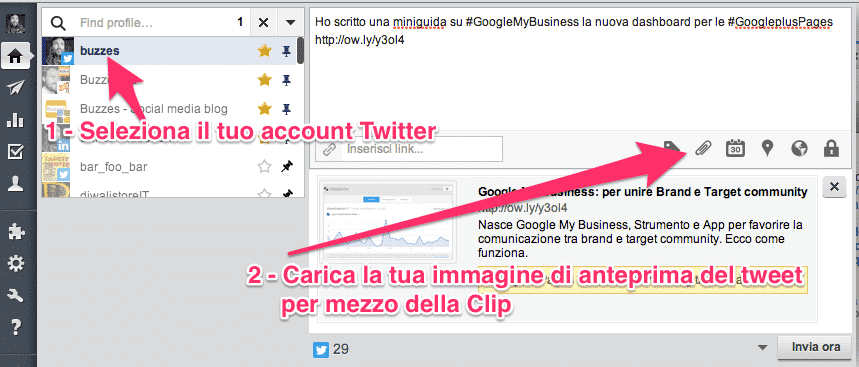Select the bar_foo_bar profile

click(169, 166)
